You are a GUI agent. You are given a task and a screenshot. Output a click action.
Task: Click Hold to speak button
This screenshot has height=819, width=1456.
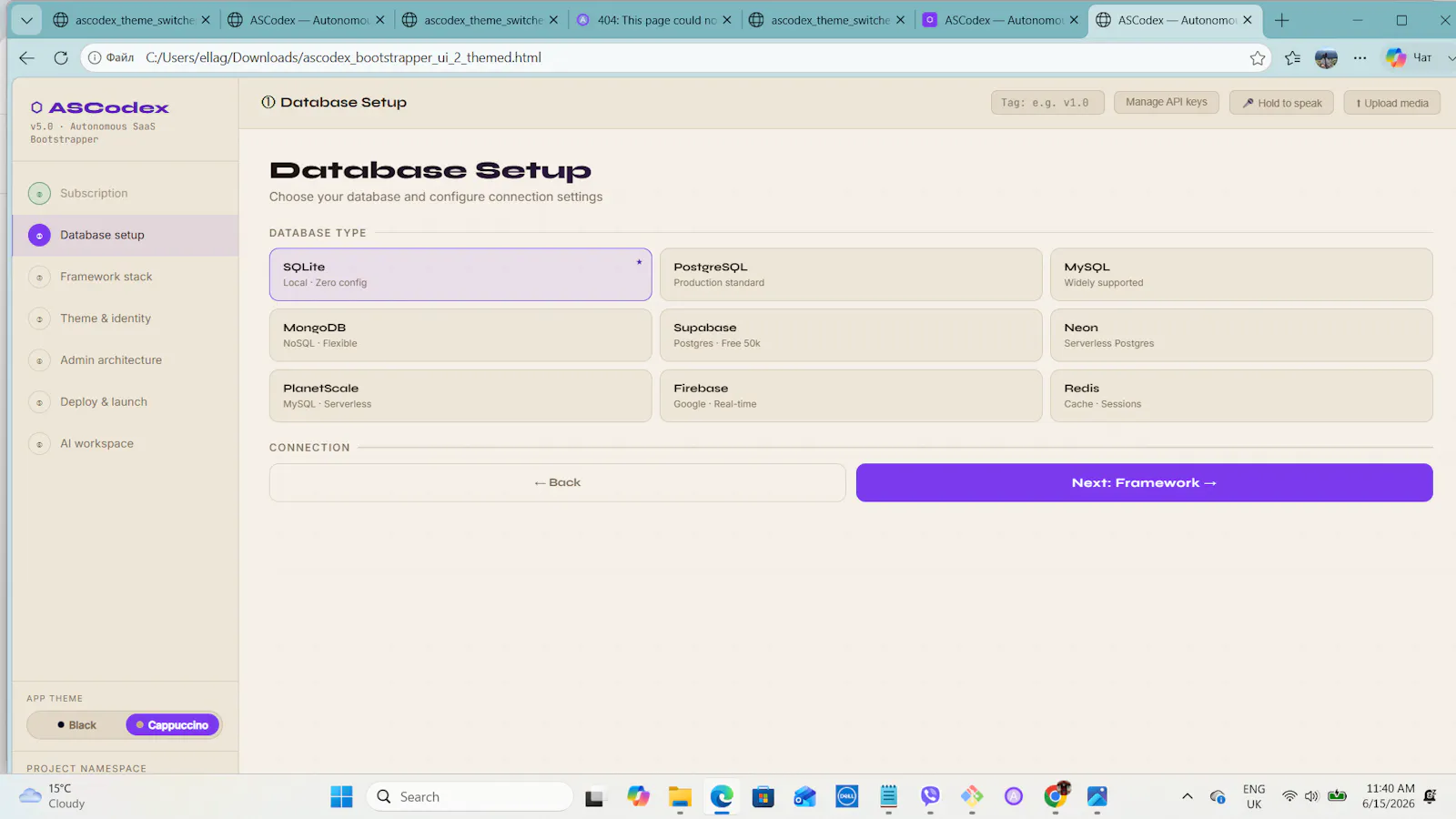(1281, 103)
